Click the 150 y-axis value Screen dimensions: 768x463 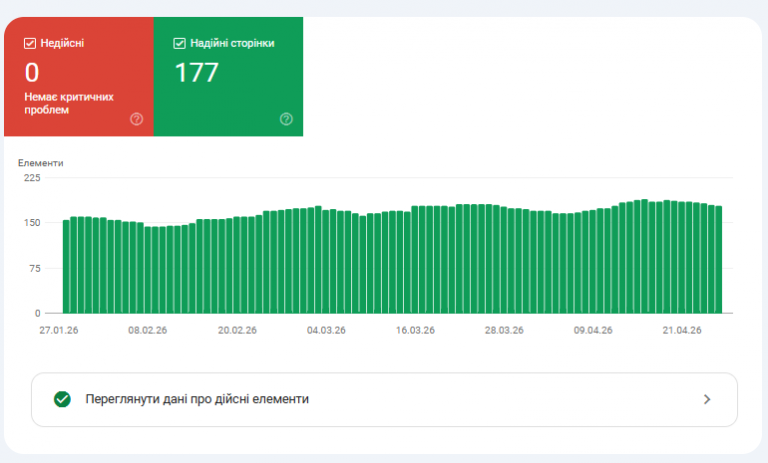coord(32,223)
